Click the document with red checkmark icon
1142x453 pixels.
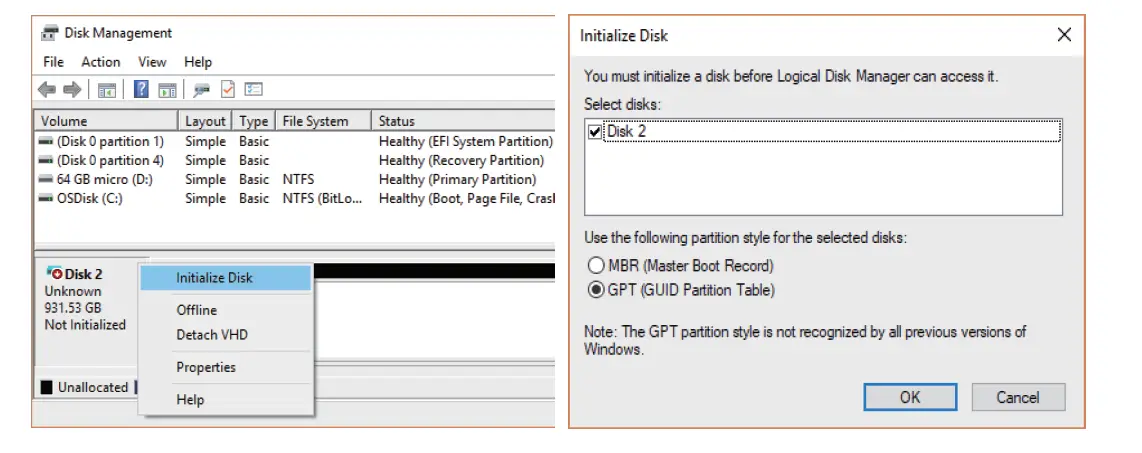click(227, 90)
